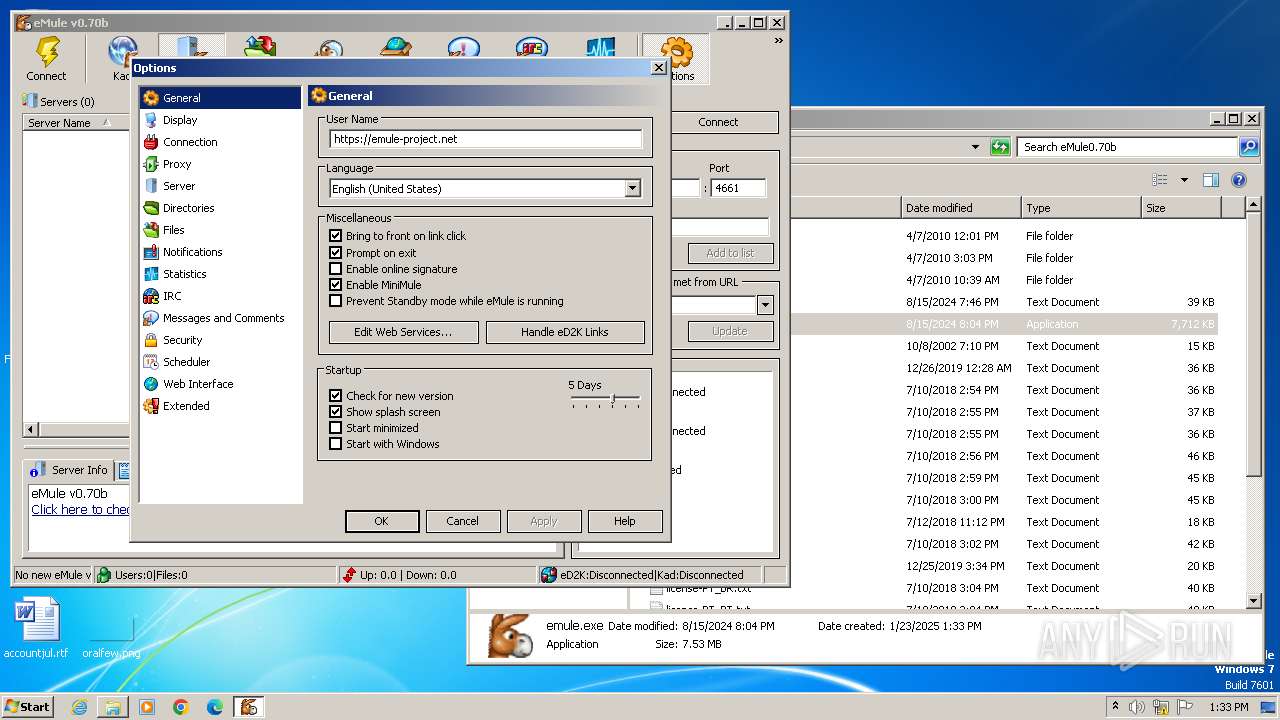1280x720 pixels.
Task: Expand the eMule toolbar overflow chevron
Action: pyautogui.click(x=778, y=41)
